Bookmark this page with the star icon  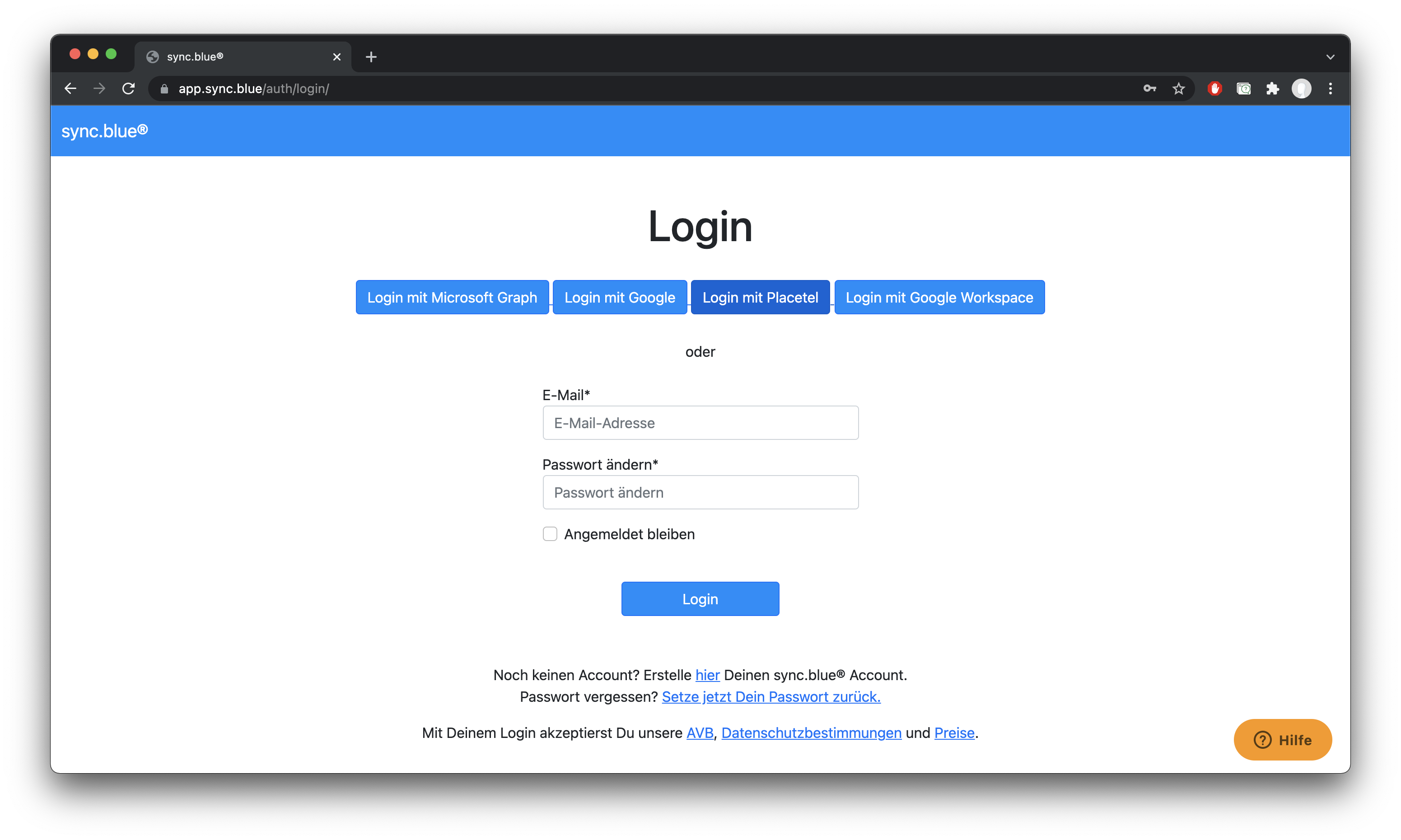click(1178, 89)
